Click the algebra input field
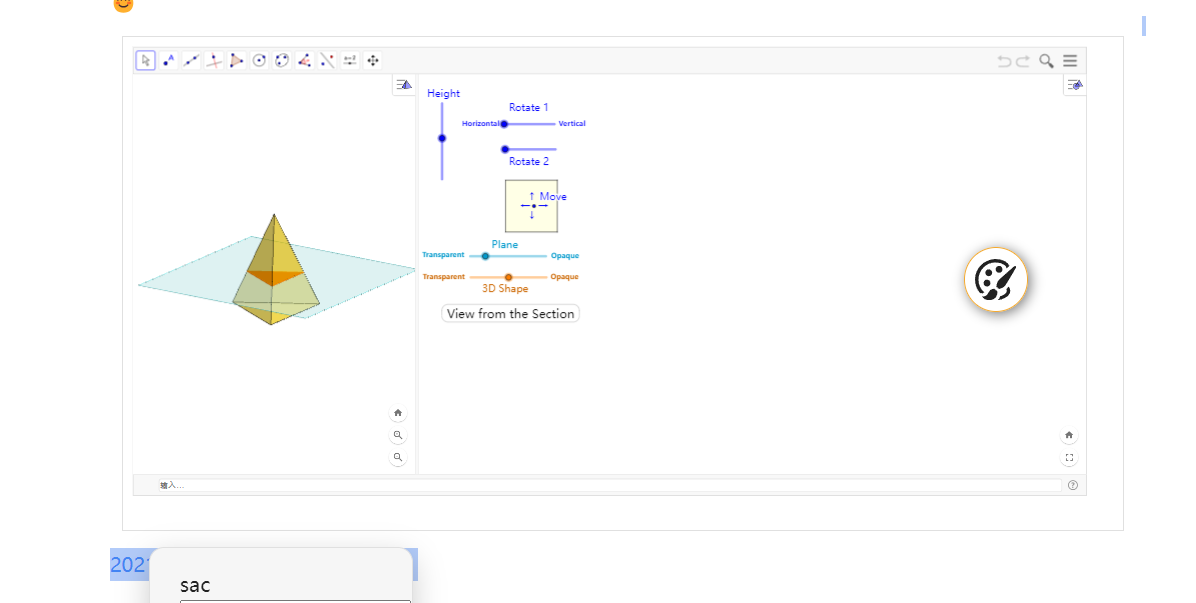This screenshot has height=603, width=1196. pyautogui.click(x=610, y=485)
